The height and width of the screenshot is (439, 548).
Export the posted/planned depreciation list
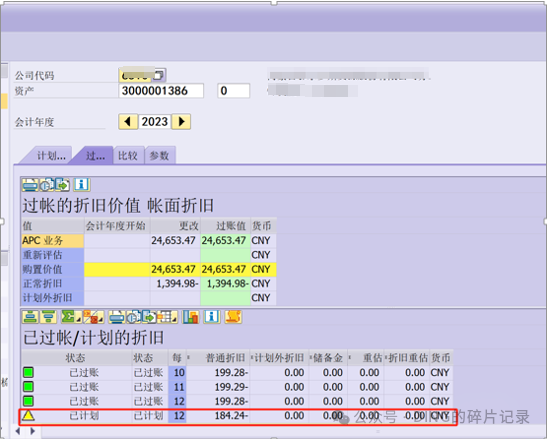(x=149, y=317)
